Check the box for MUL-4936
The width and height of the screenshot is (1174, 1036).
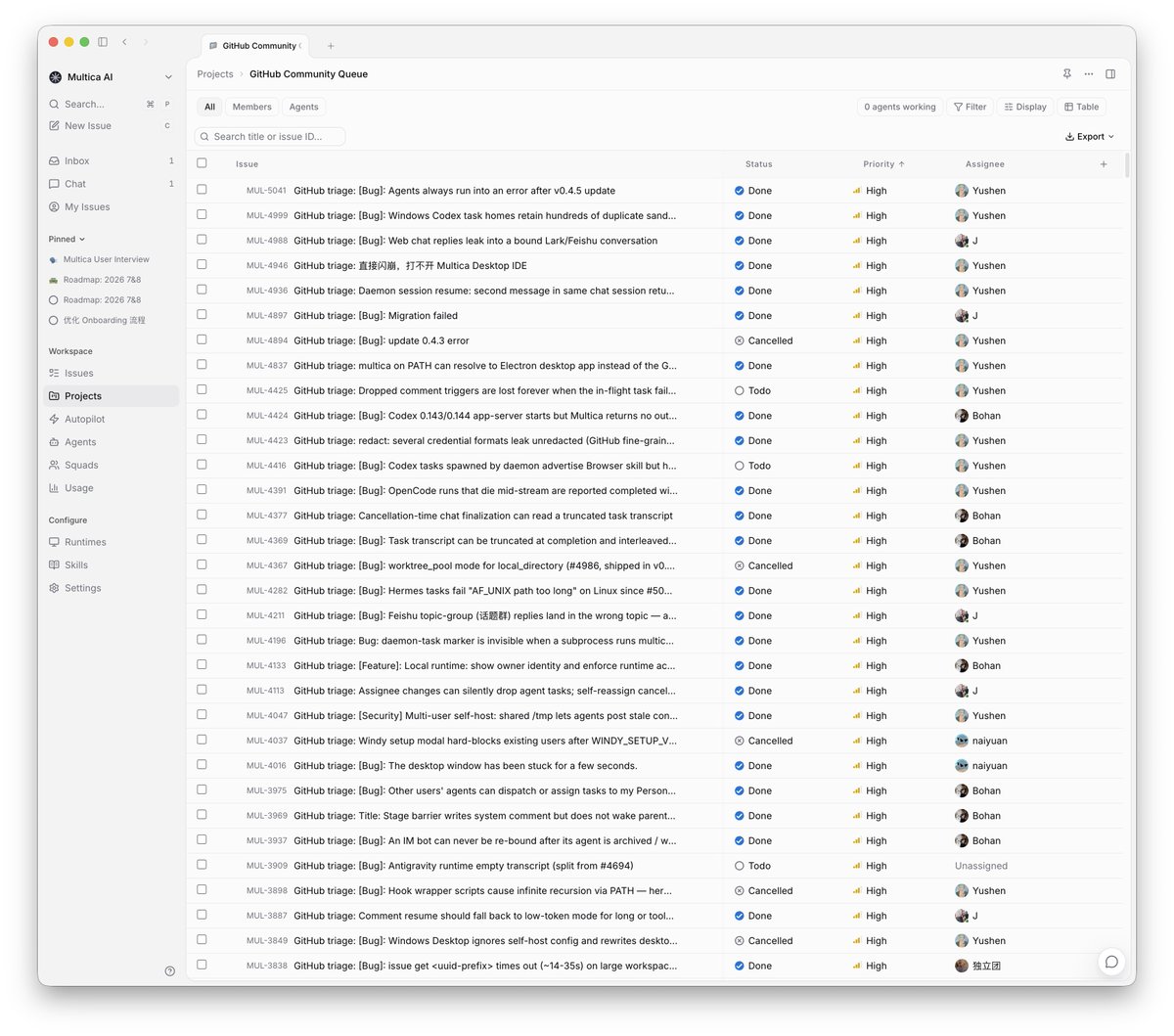202,290
